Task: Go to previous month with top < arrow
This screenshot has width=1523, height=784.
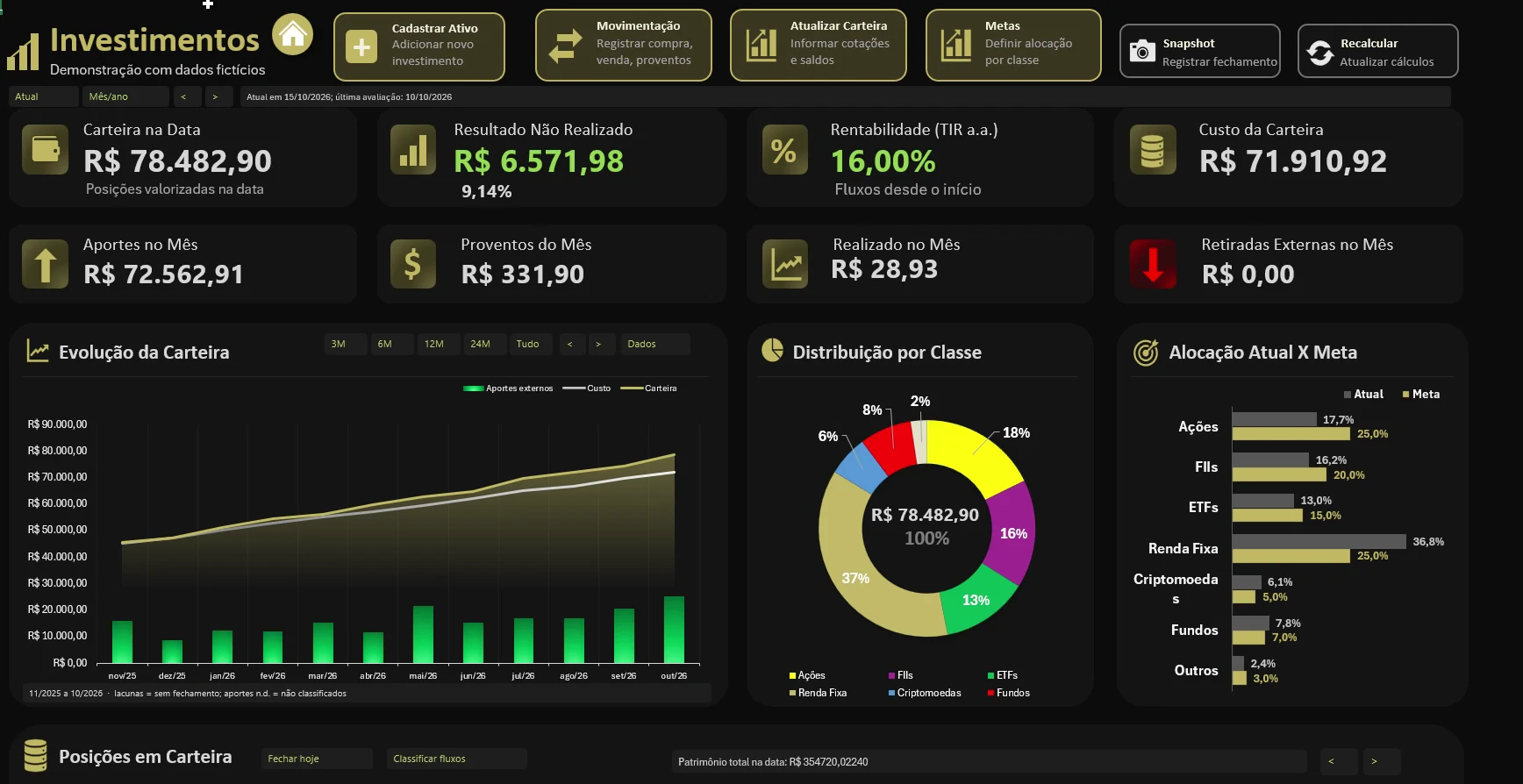Action: [189, 96]
